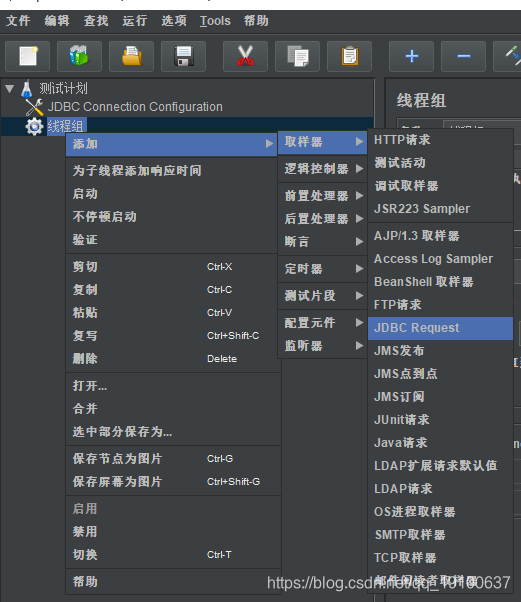Image resolution: width=521 pixels, height=602 pixels.
Task: Select 调试取样器 entry
Action: (440, 186)
